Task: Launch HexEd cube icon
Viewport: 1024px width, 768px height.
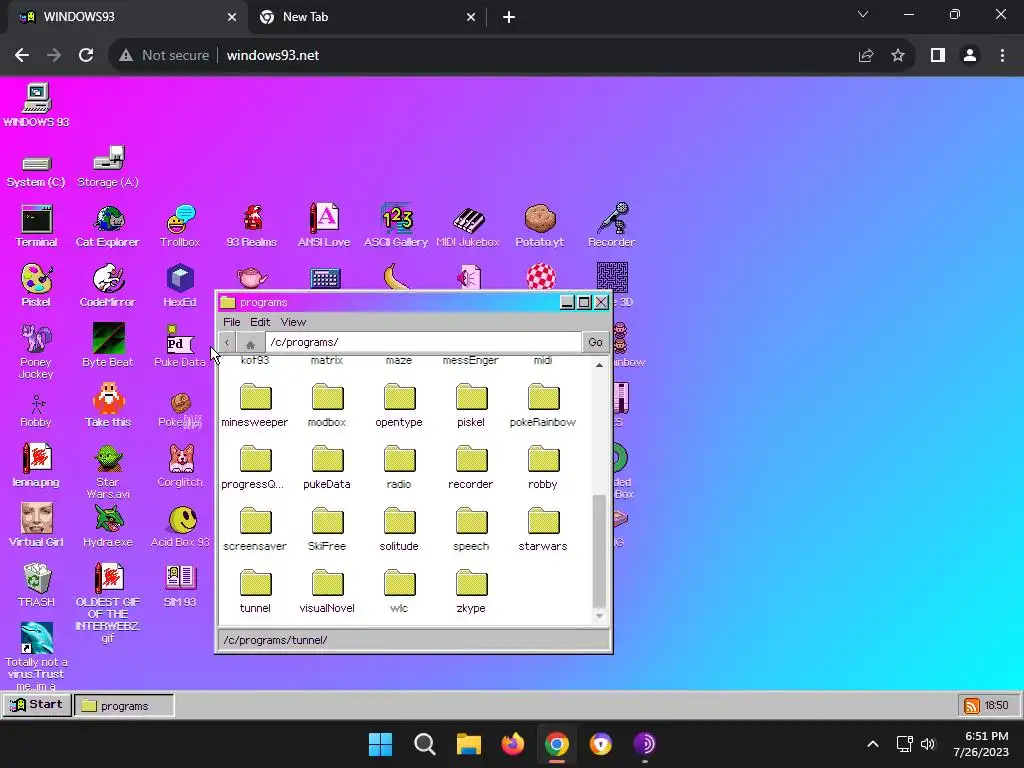Action: coord(180,285)
